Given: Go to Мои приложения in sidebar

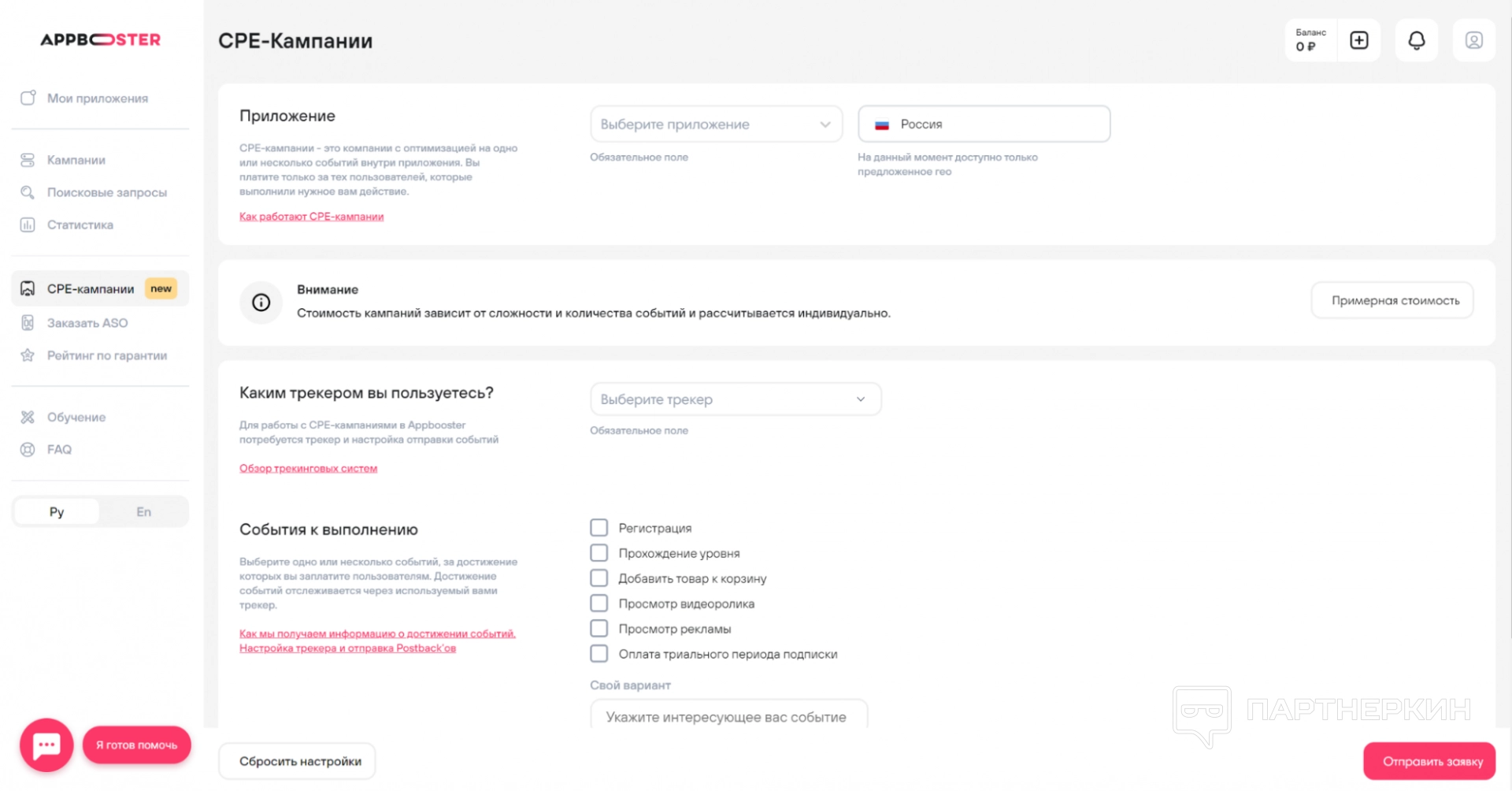Looking at the screenshot, I should 97,98.
